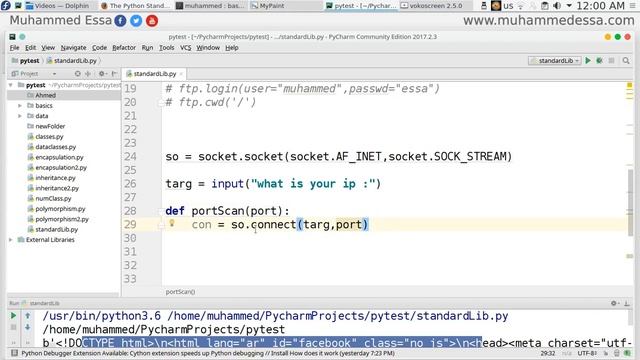Close the standardLib.py editor tab
Image resolution: width=640 pixels, height=360 pixels.
181,74
